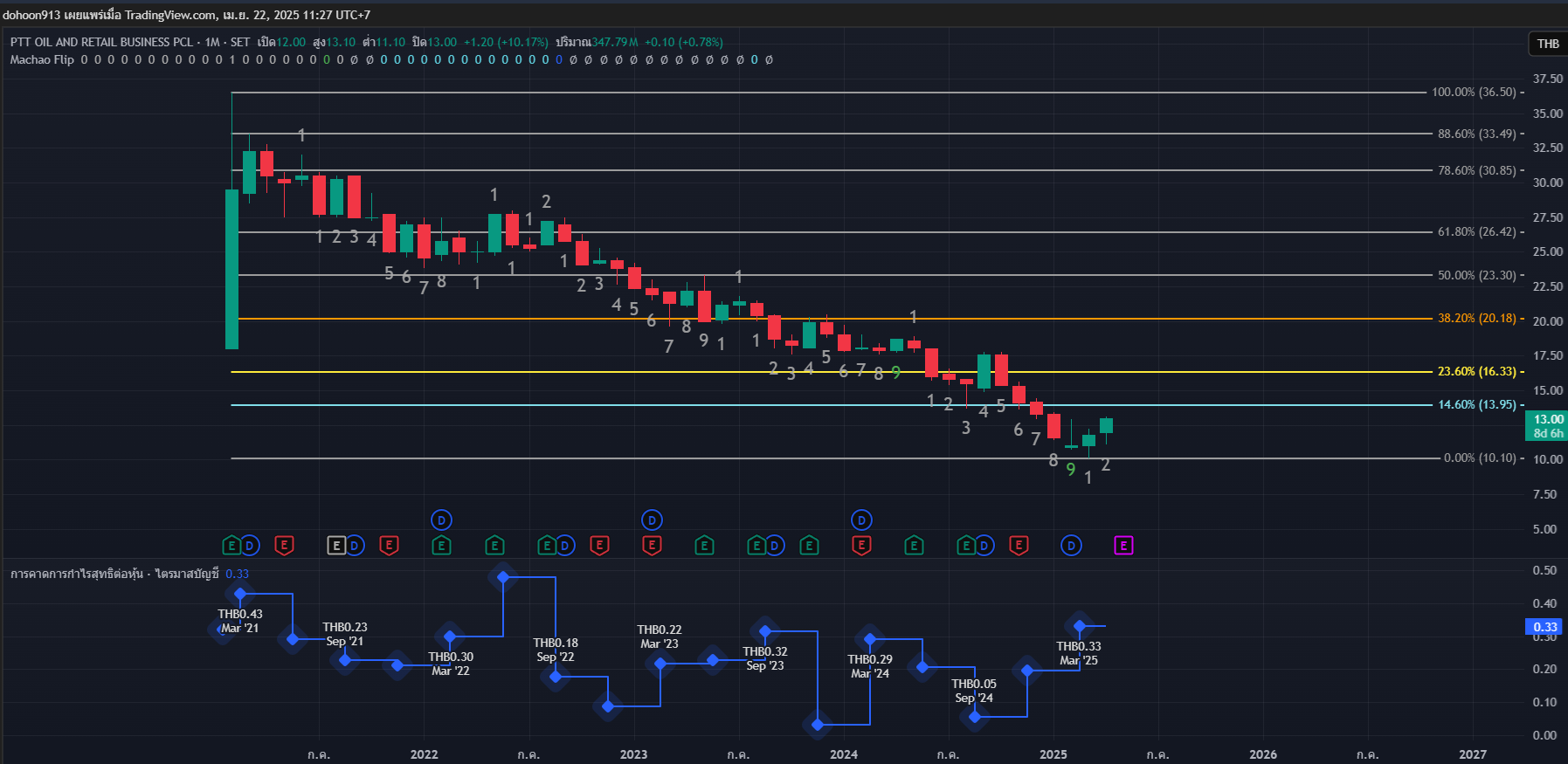Click the +1.20 (+10.17%) change value
Image resolution: width=1568 pixels, height=764 pixels.
coord(506,42)
